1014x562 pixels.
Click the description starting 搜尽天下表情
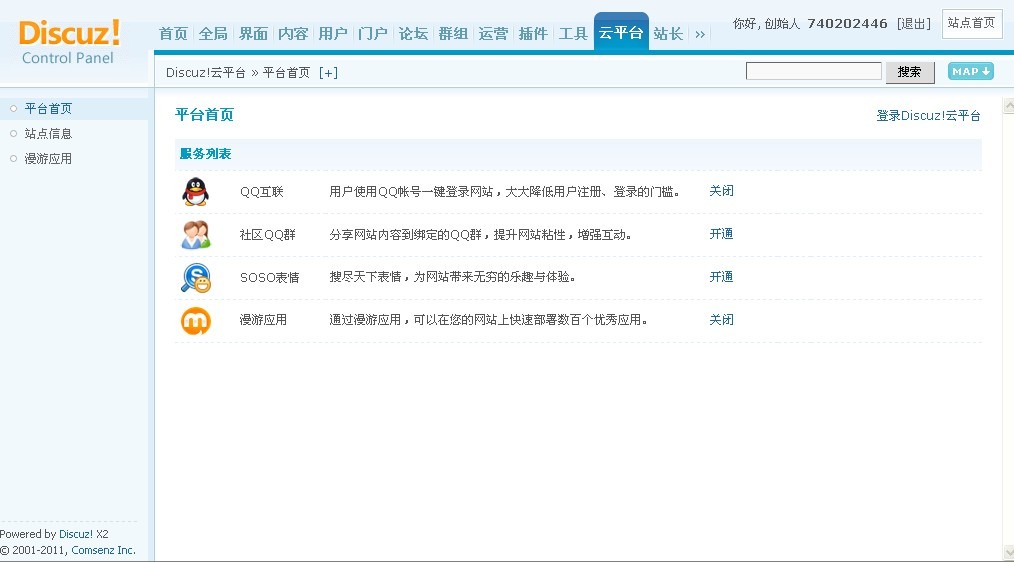click(x=453, y=277)
